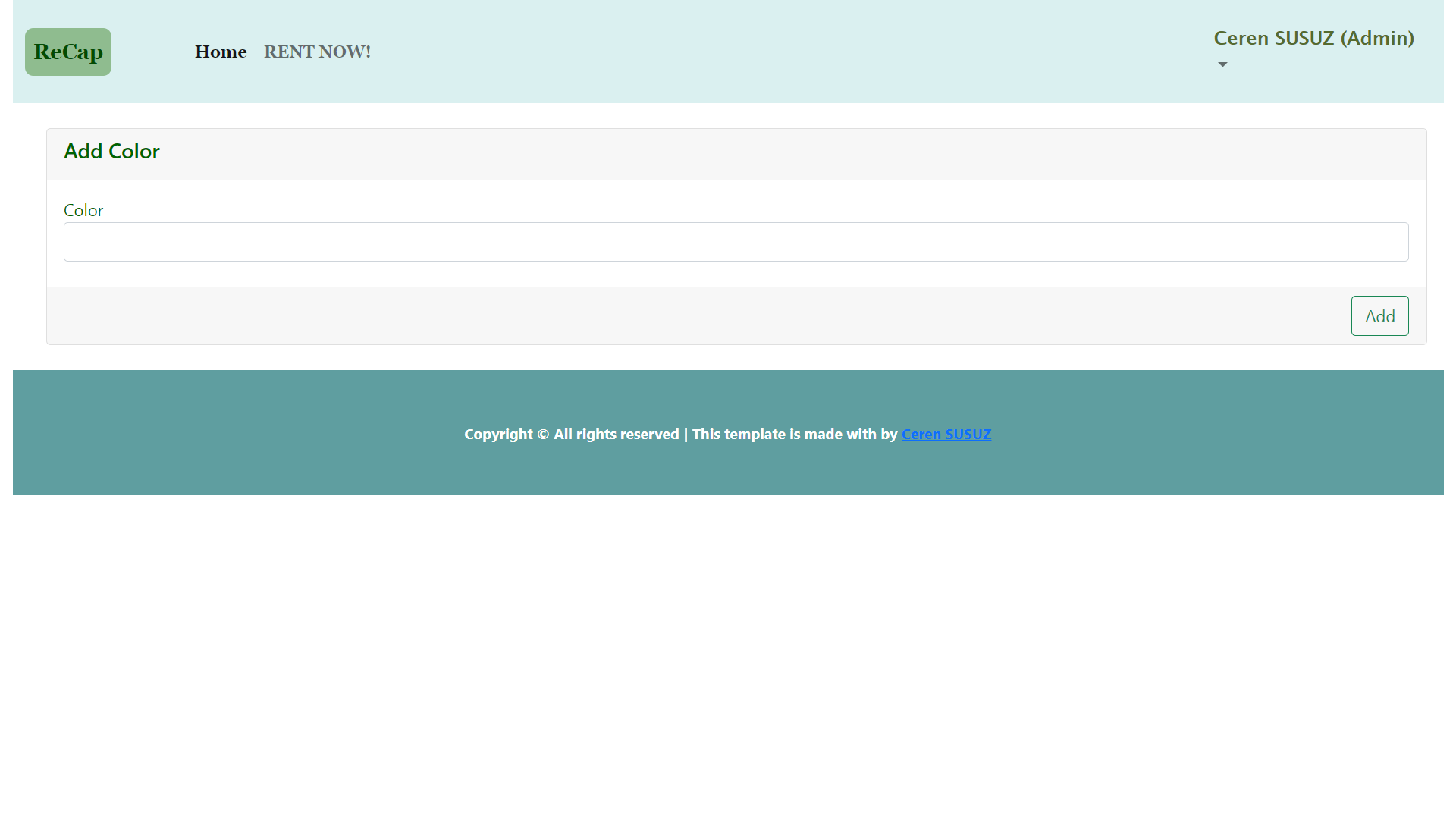Click 'This template is made with by' text
1456x819 pixels.
794,434
